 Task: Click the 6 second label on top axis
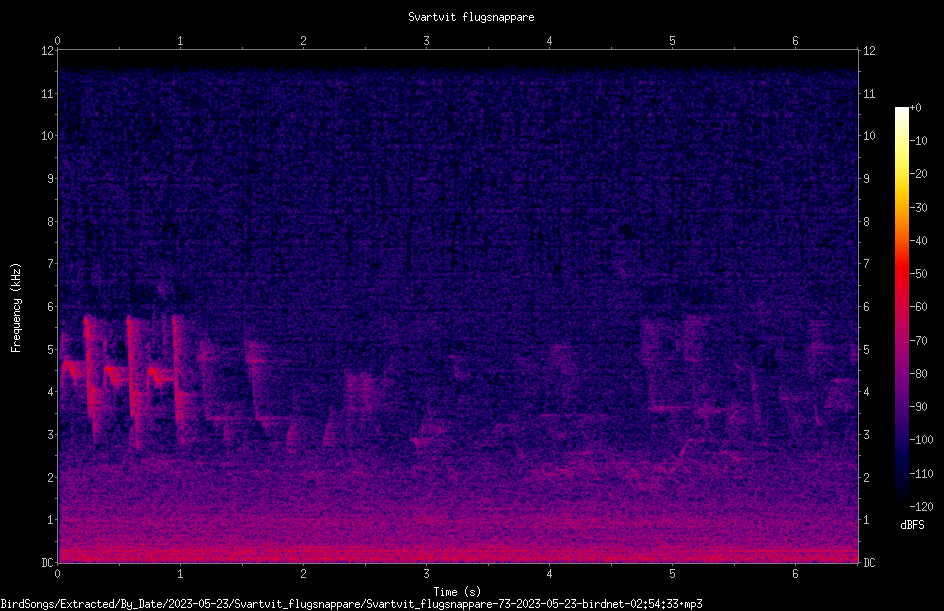point(795,41)
